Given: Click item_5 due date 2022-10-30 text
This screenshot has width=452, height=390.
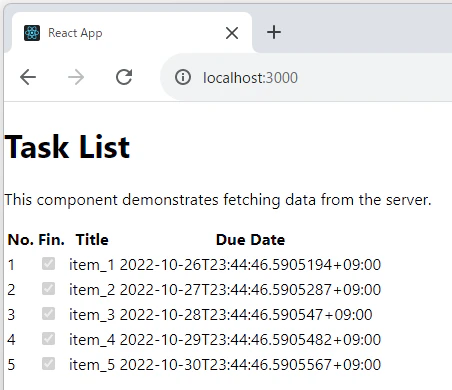Looking at the screenshot, I should [x=250, y=364].
